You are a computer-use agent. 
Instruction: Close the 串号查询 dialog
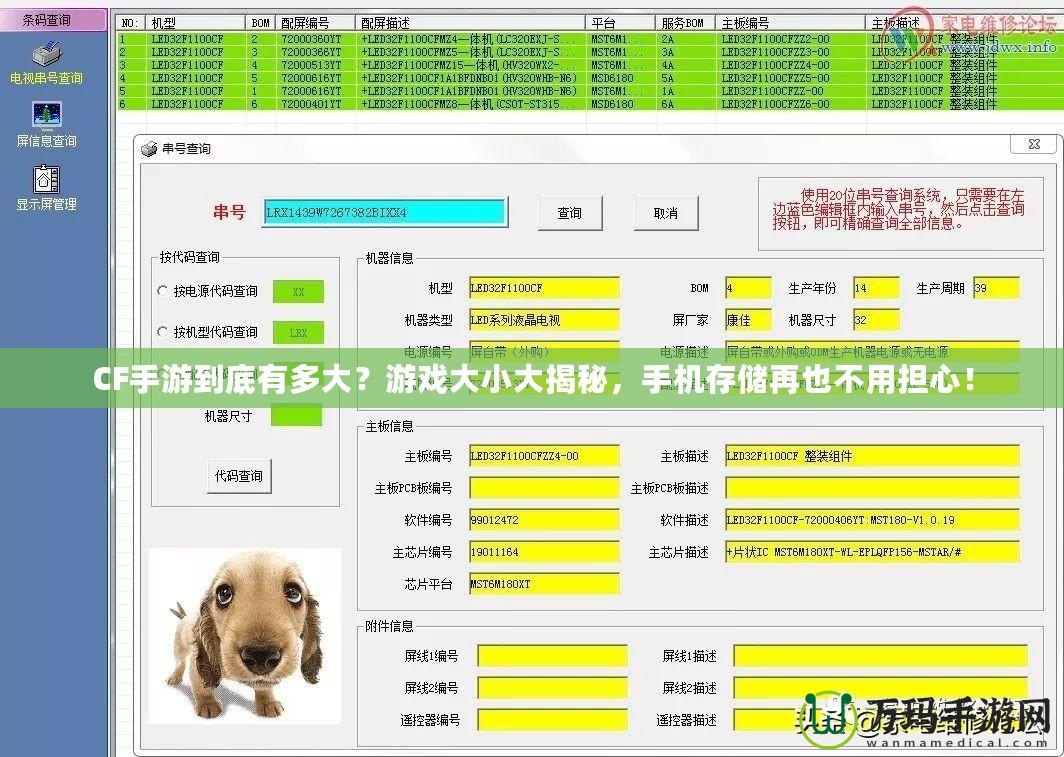pyautogui.click(x=1033, y=144)
